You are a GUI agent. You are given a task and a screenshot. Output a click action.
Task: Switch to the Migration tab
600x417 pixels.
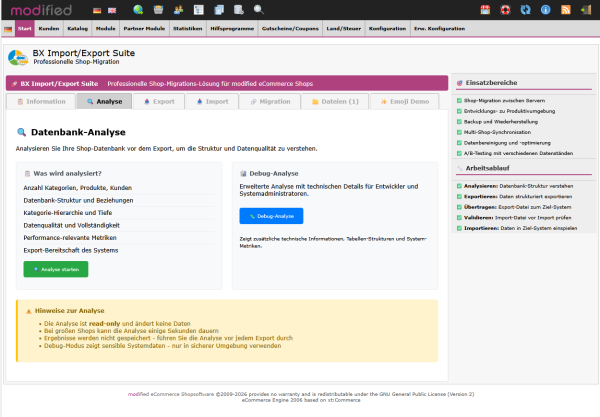point(268,101)
